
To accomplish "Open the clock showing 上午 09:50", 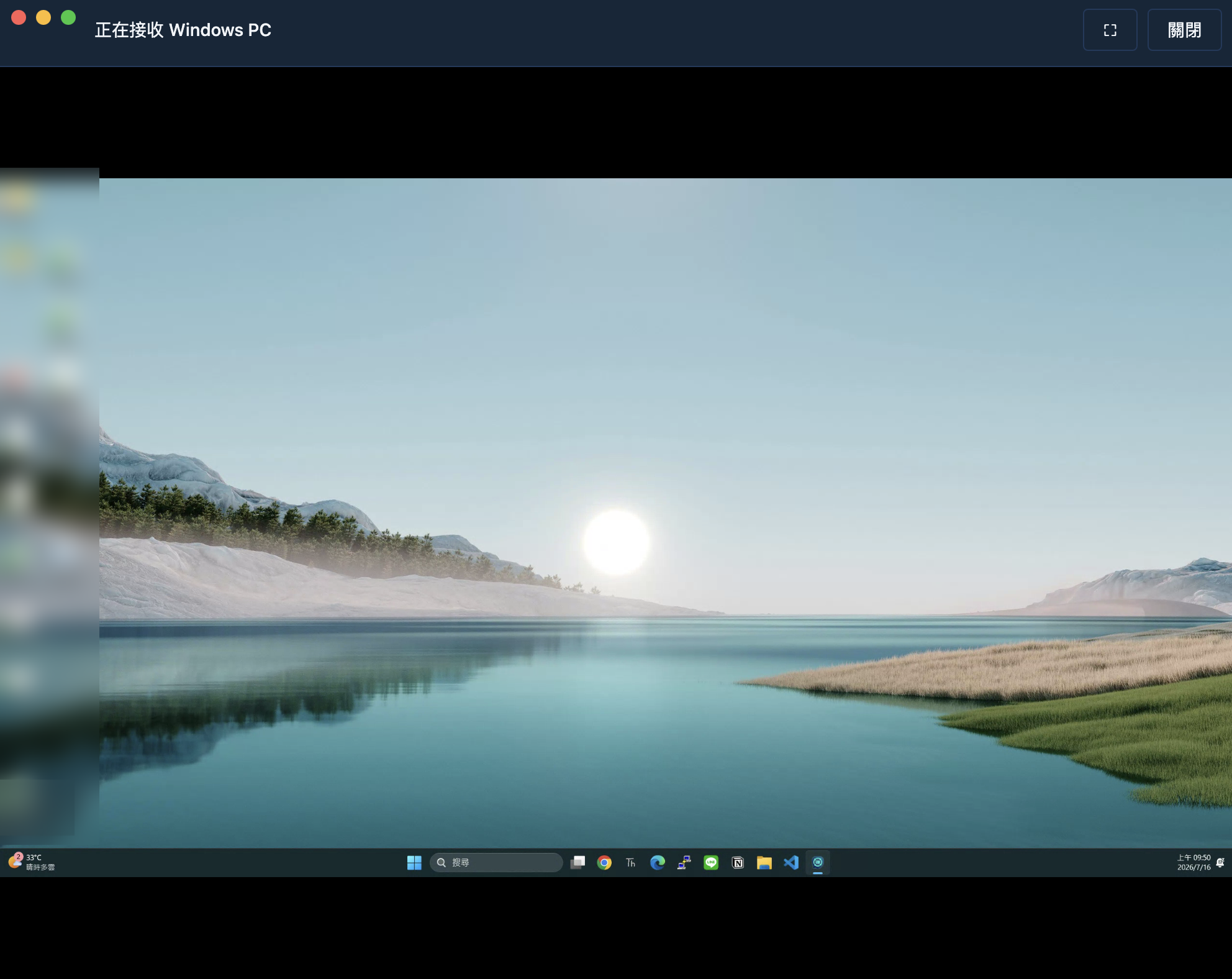I will (x=1193, y=862).
